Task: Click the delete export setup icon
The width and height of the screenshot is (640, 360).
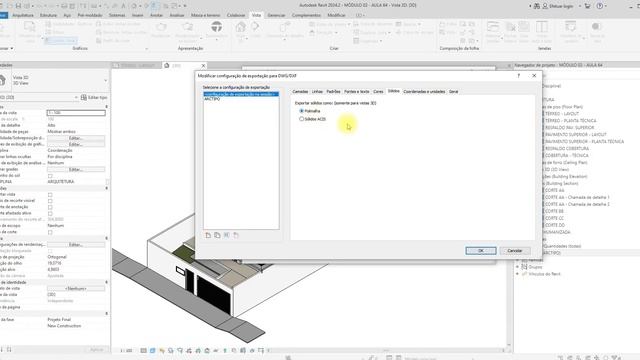Action: pyautogui.click(x=236, y=236)
